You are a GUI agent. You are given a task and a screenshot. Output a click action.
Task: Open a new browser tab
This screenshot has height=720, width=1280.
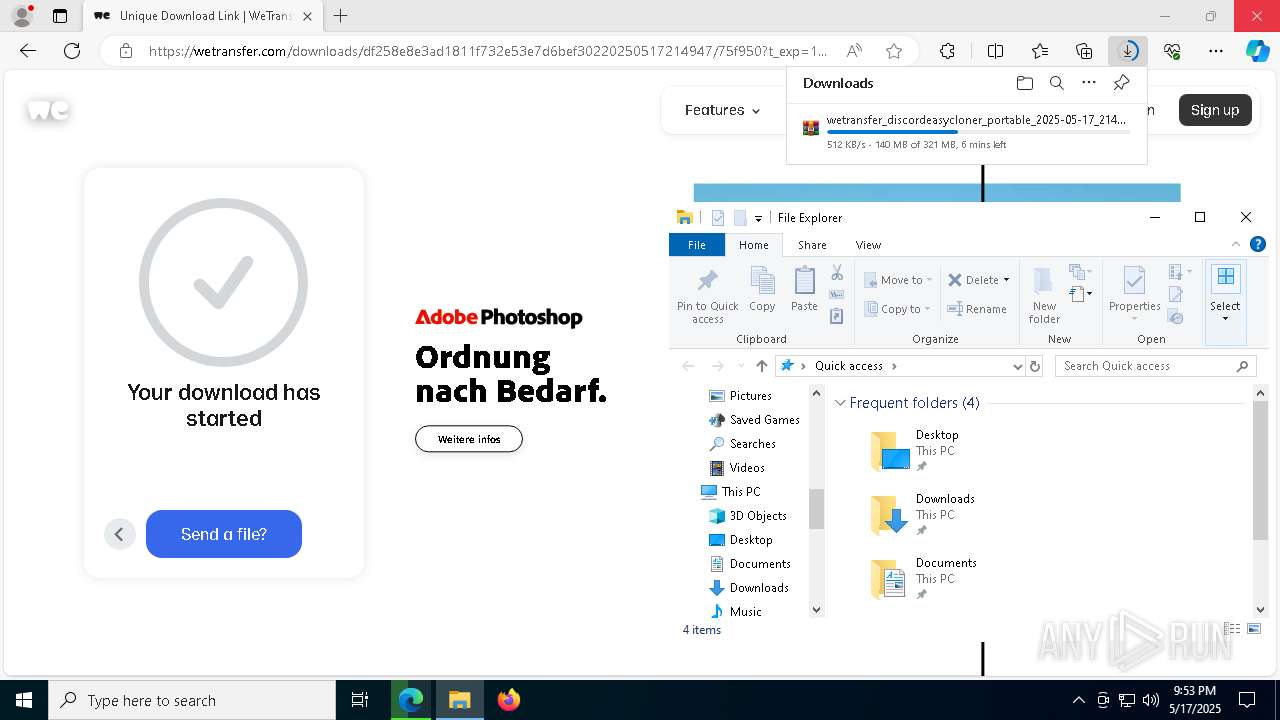341,16
